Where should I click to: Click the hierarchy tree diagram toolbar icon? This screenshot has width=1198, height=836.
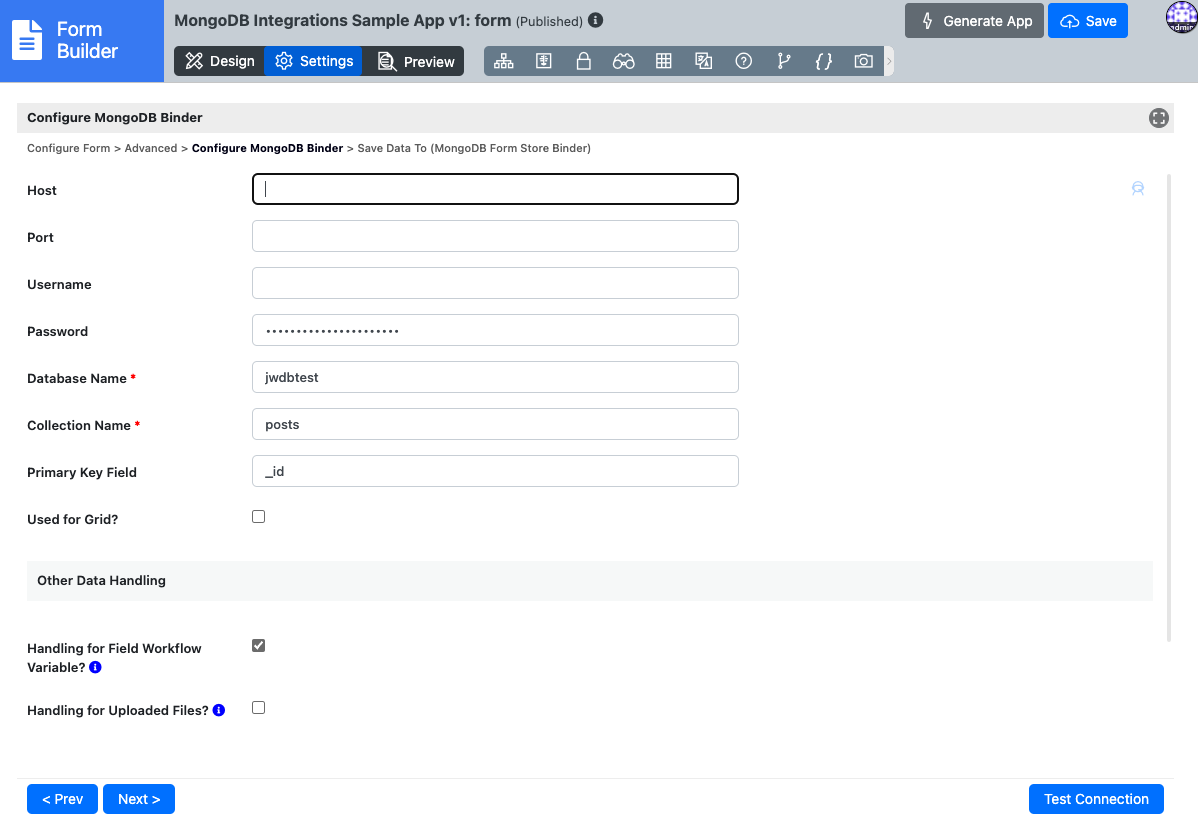point(504,61)
